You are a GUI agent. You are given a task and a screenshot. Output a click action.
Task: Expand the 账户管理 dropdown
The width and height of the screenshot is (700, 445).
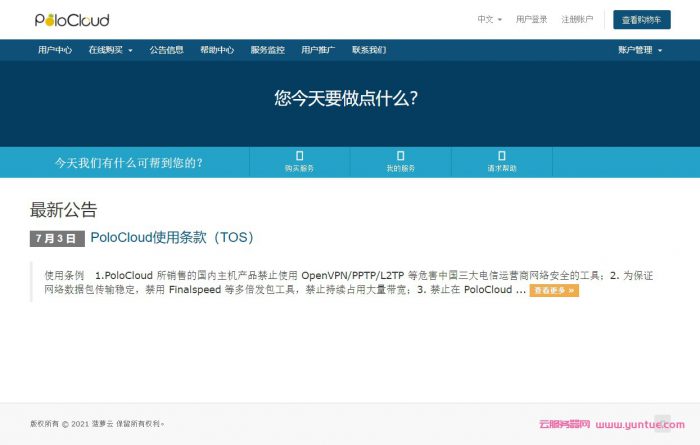point(639,49)
